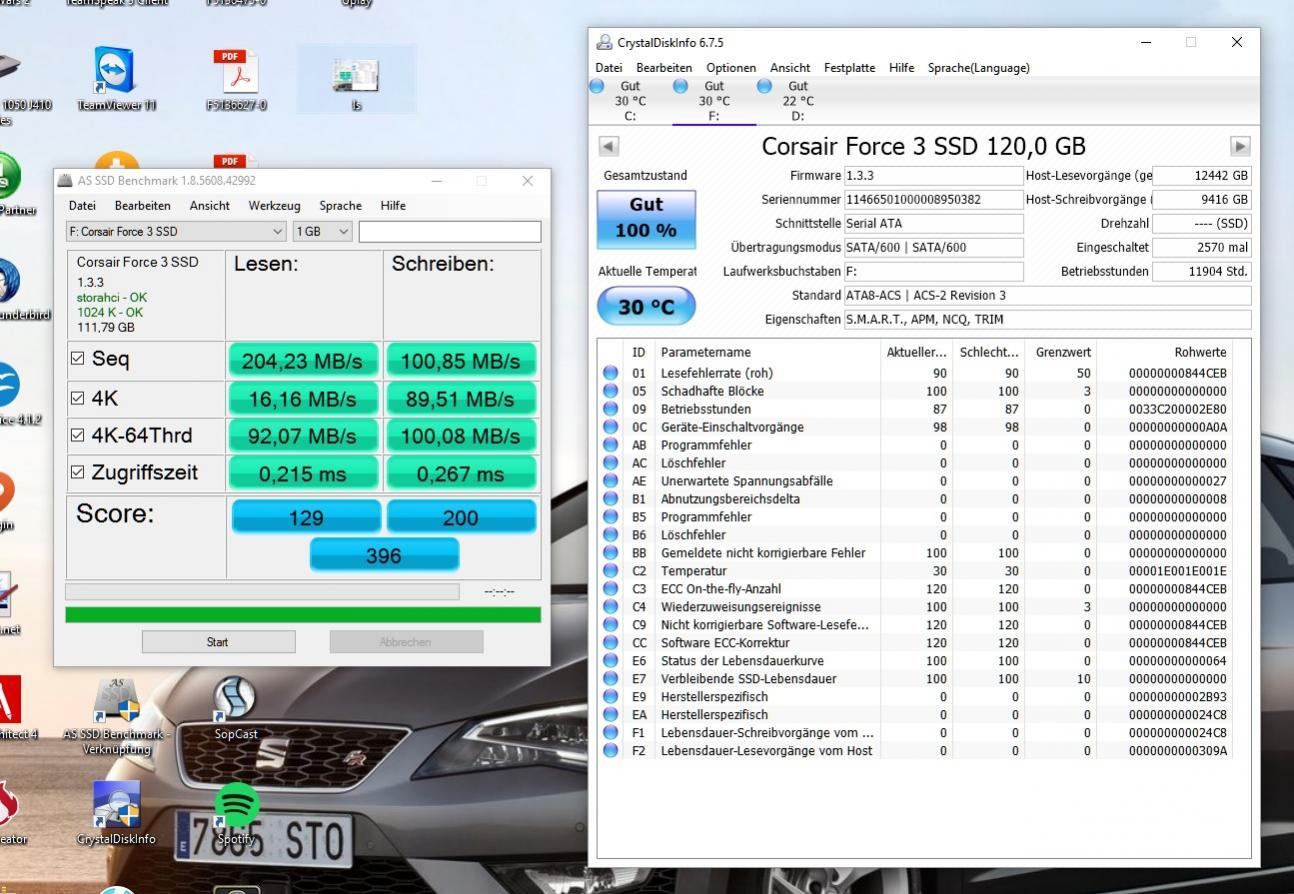The height and width of the screenshot is (894, 1294).
Task: Click the Grenzwert column header
Action: coord(1062,352)
